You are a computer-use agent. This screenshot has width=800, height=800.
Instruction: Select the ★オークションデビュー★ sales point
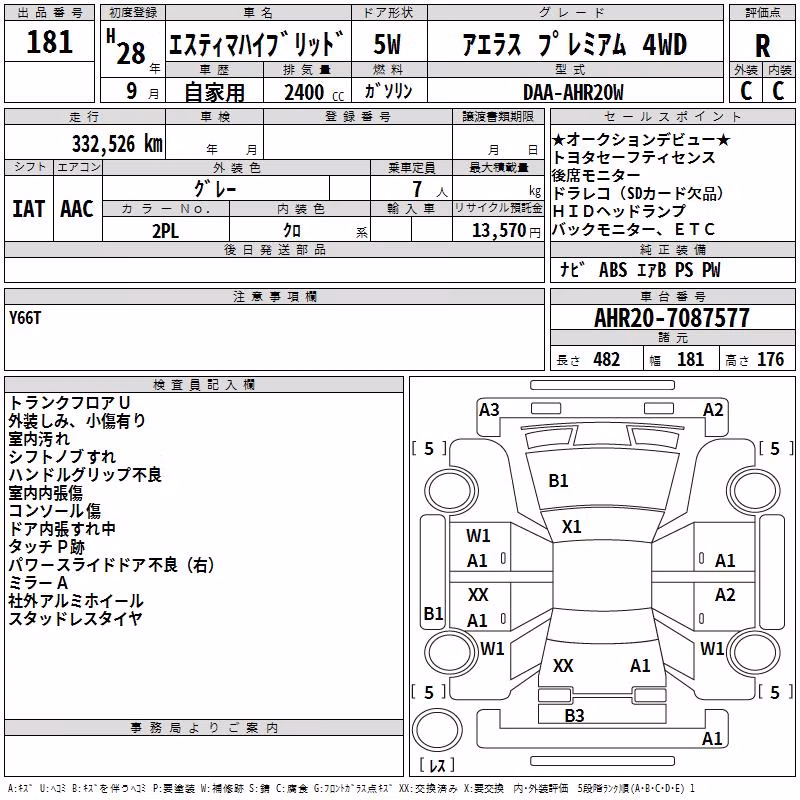pos(641,139)
